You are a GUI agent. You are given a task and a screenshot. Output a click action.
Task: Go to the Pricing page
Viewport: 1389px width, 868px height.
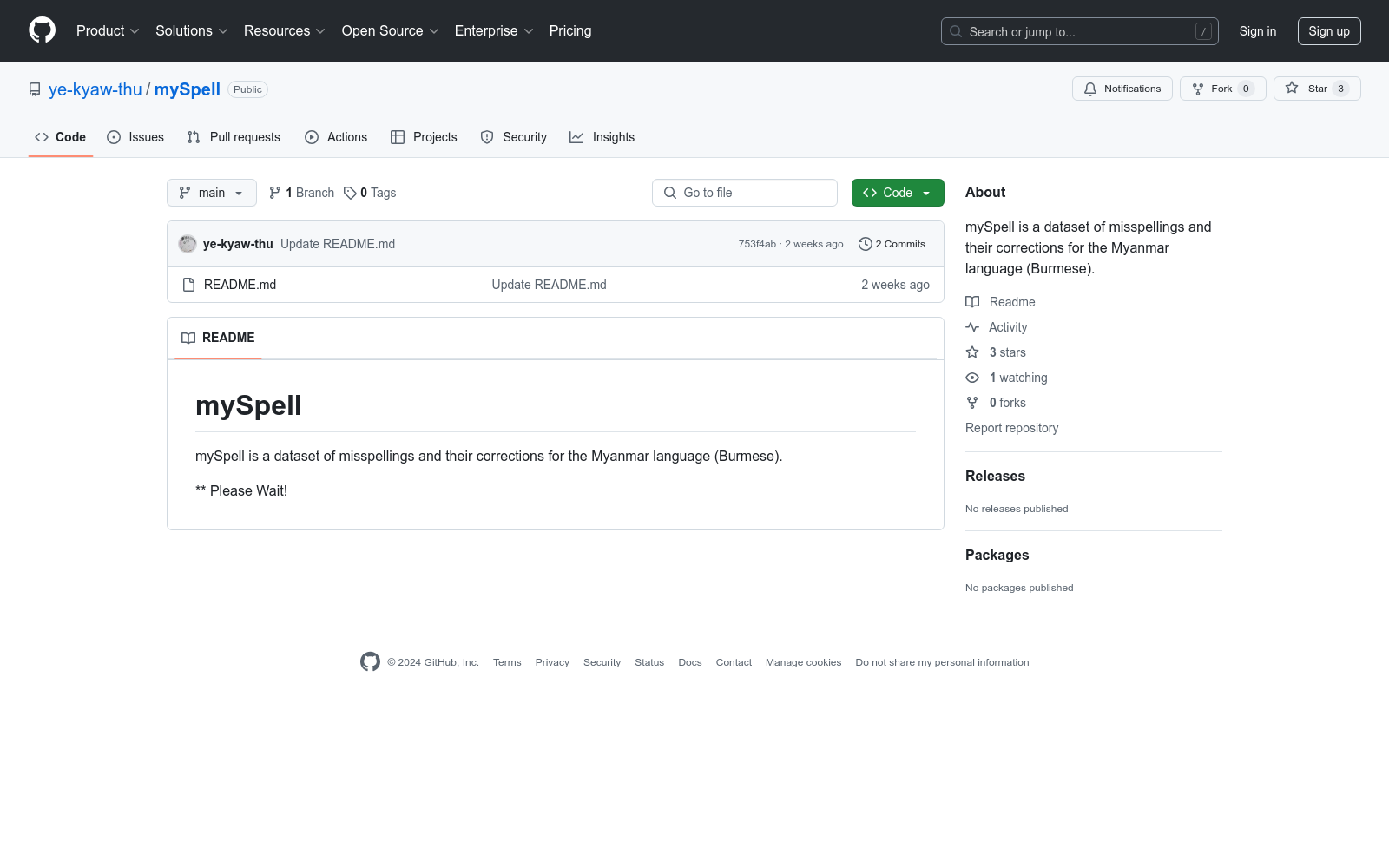[570, 30]
